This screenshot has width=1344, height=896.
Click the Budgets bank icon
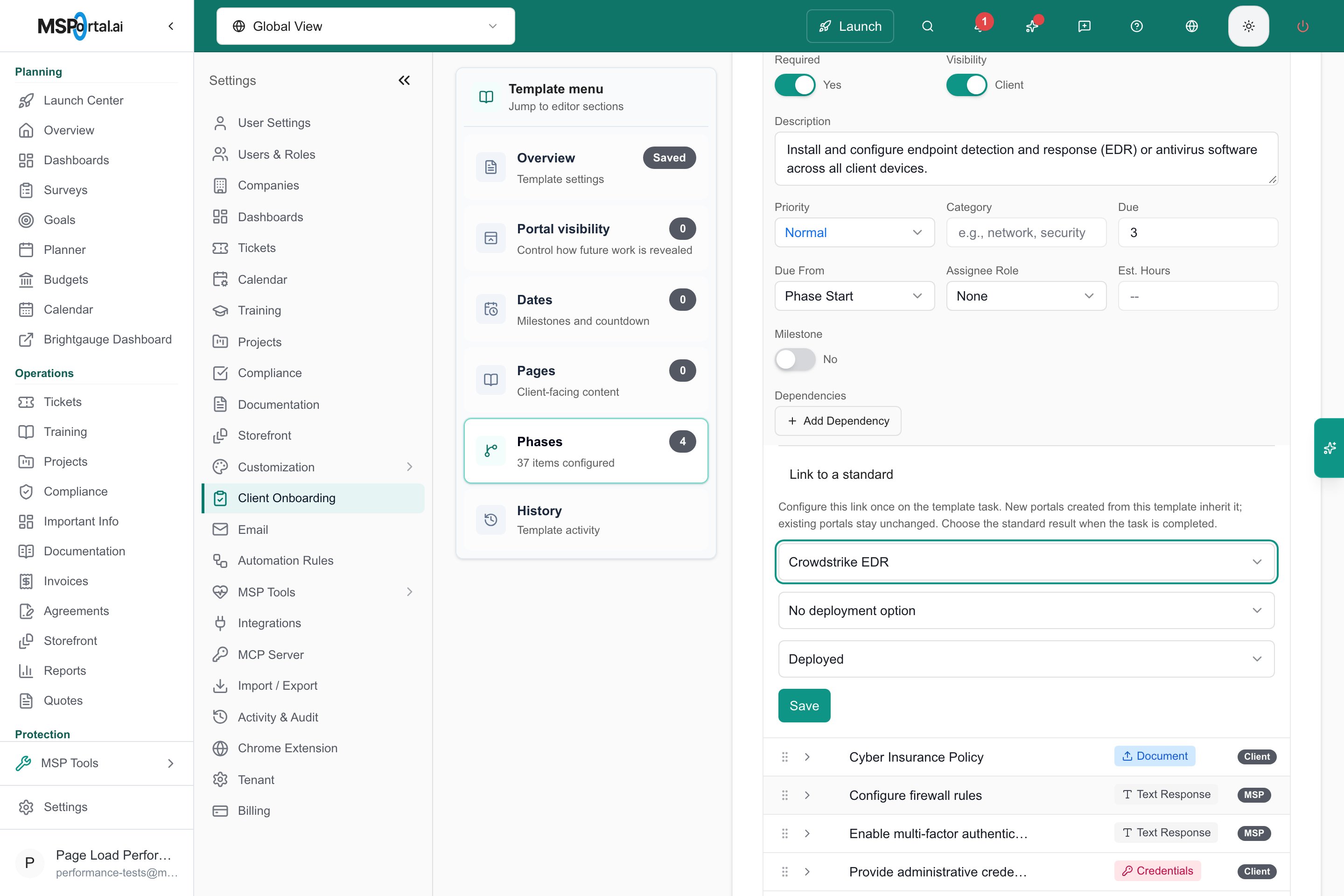coord(26,280)
